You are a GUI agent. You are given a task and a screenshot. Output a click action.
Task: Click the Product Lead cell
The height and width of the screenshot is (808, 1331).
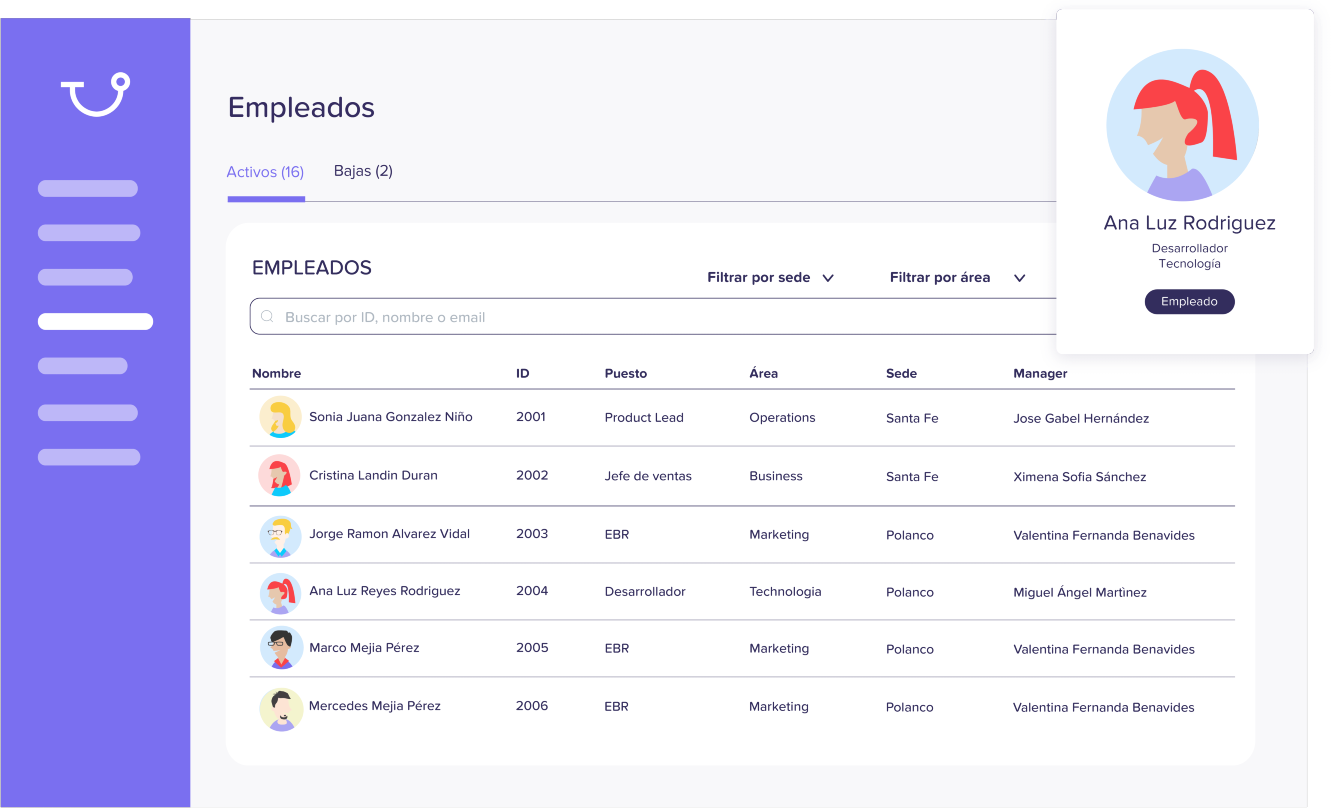coord(644,418)
